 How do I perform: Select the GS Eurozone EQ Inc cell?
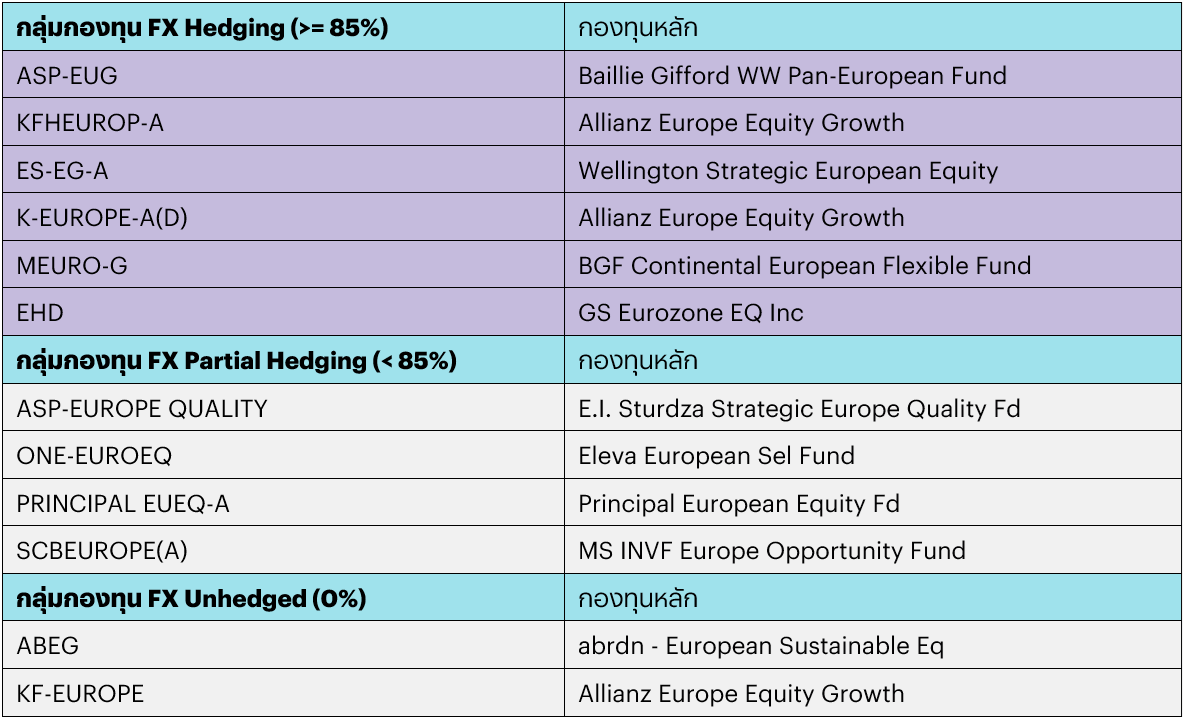690,313
